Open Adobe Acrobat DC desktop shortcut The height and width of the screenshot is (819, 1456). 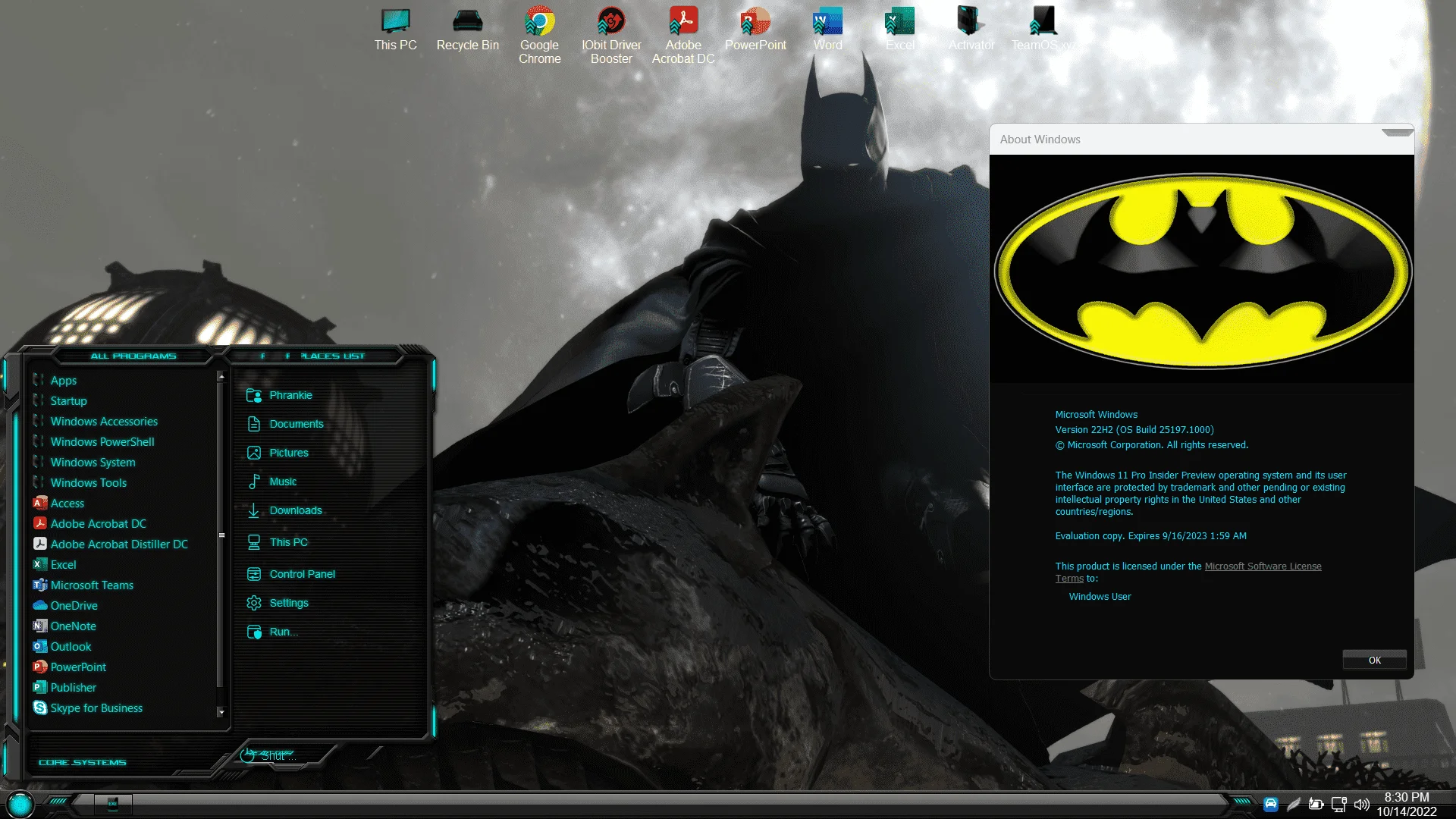coord(683,36)
